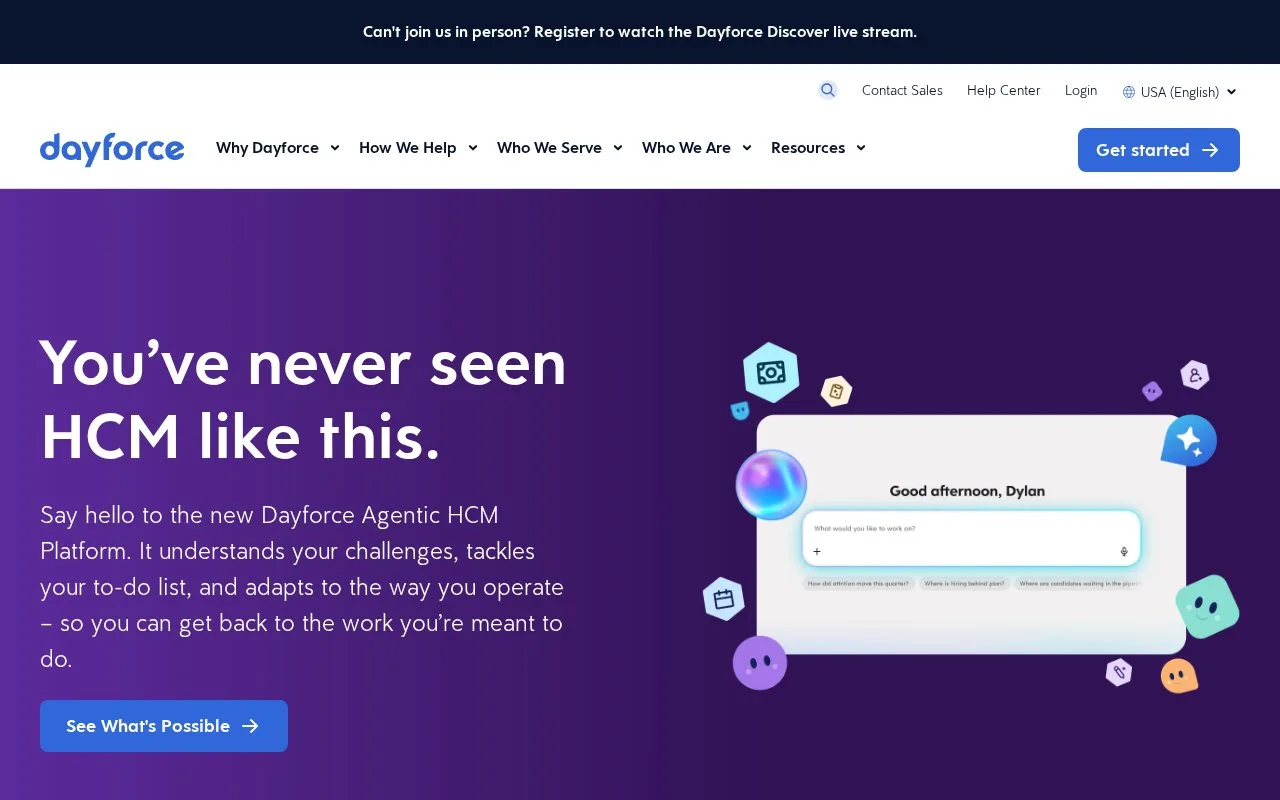Show the Who We Are dropdown
This screenshot has width=1280, height=800.
tap(697, 148)
